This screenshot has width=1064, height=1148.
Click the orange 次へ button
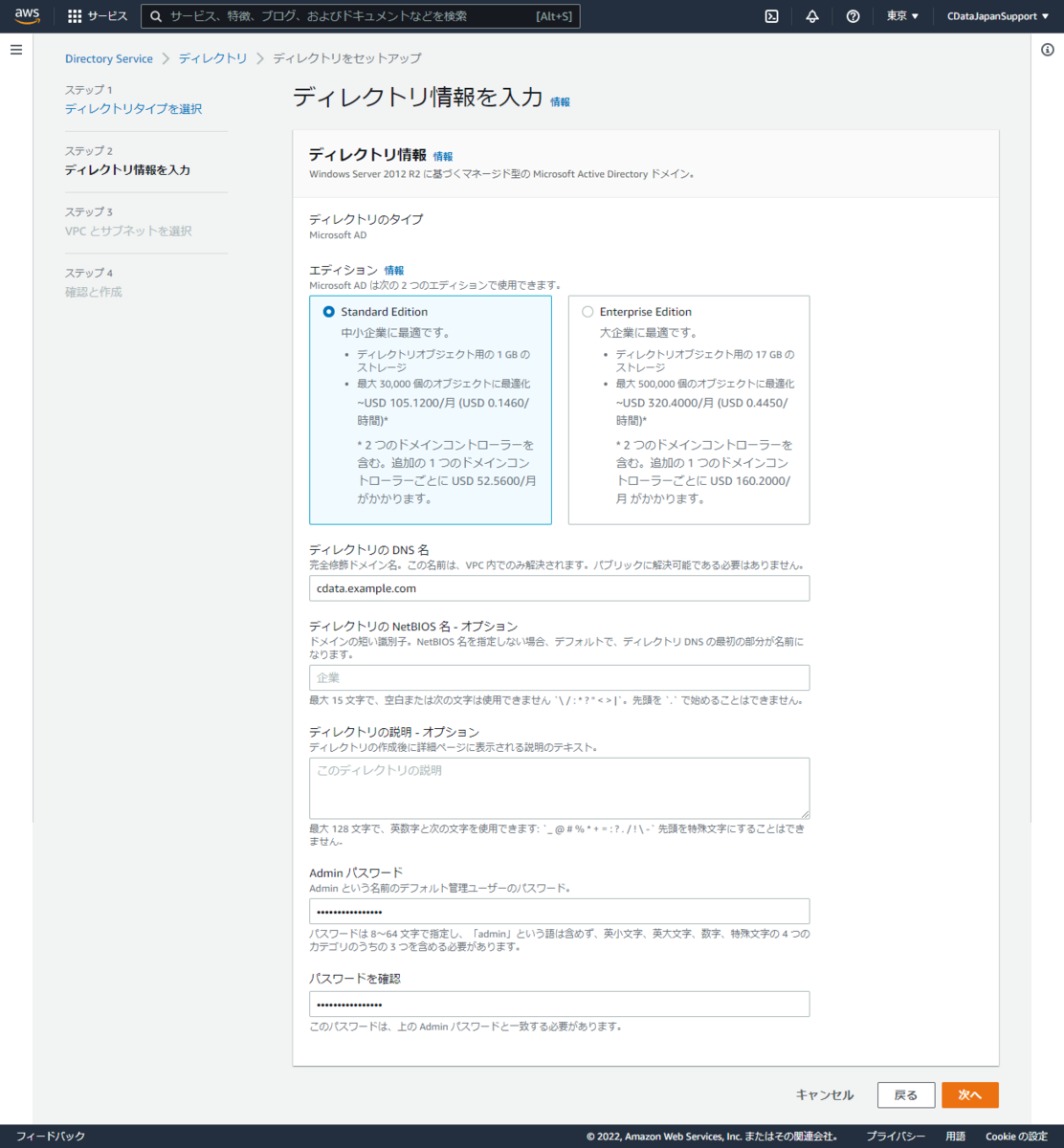969,1094
